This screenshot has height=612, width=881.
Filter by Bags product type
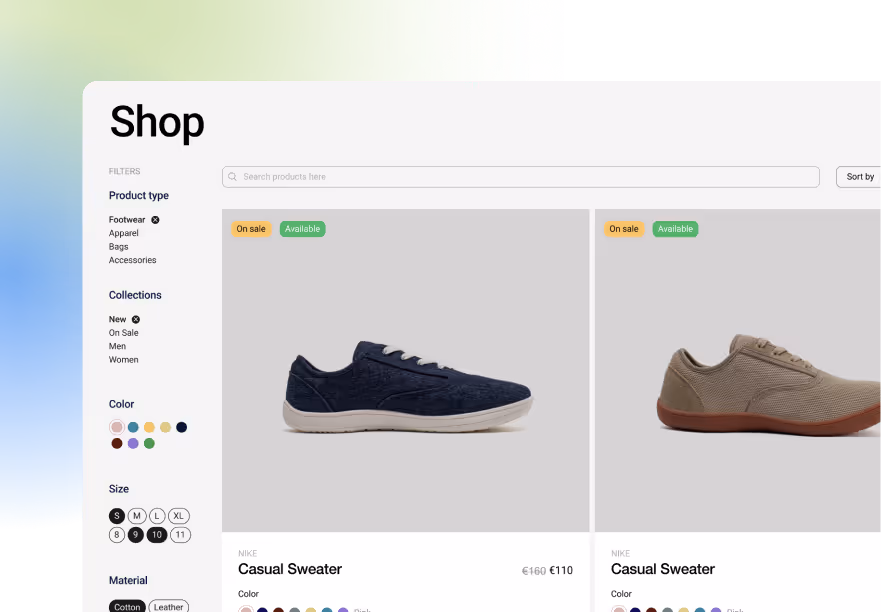[118, 246]
